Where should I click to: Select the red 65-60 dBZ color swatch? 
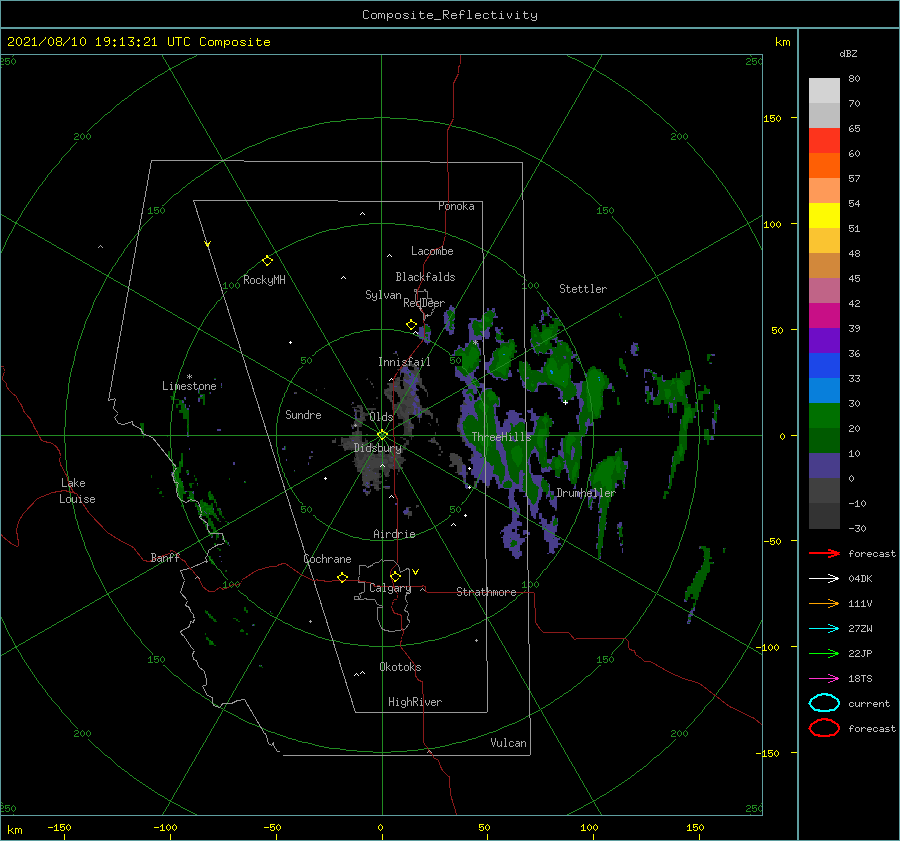click(x=824, y=141)
